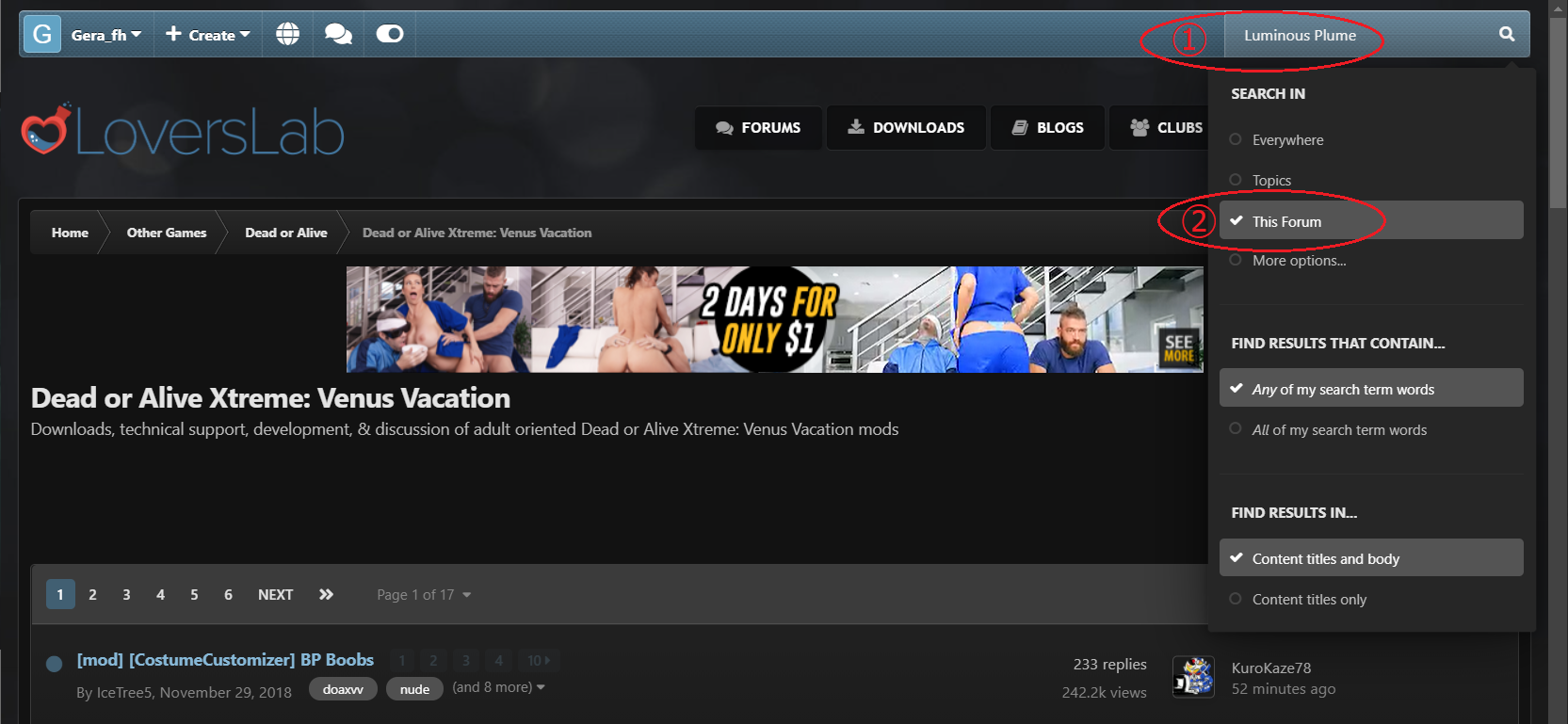The image size is (1568, 724).
Task: Select 'Content titles and body' option
Action: (x=1371, y=557)
